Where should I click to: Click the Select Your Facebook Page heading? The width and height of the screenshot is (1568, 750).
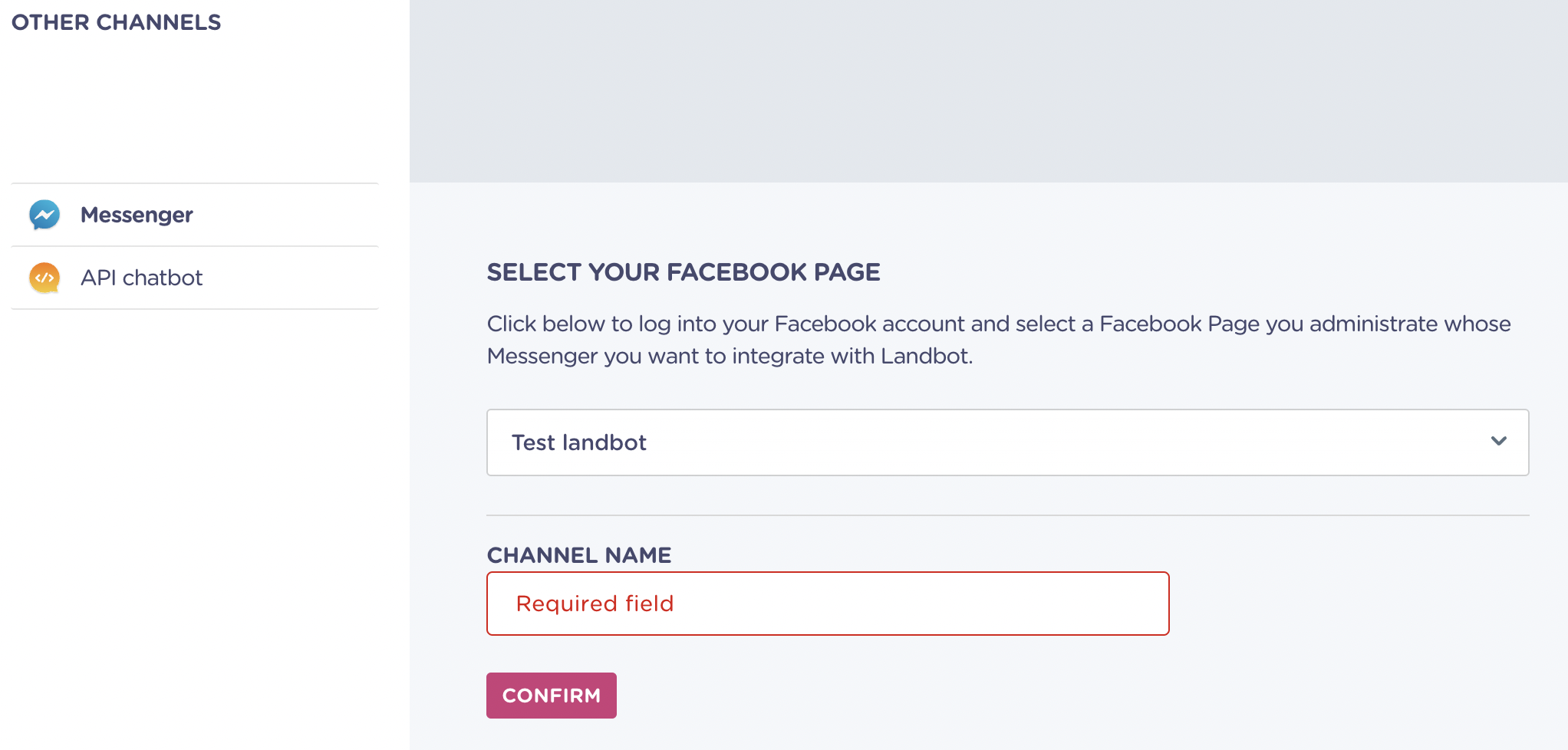coord(683,272)
